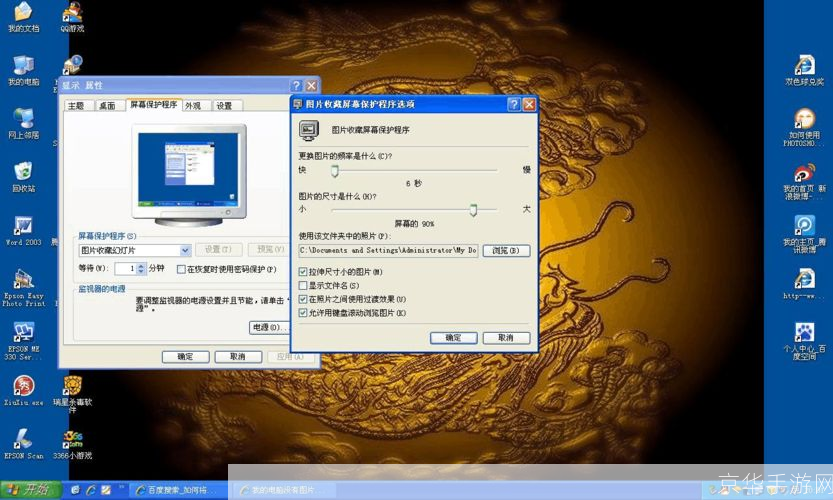The width and height of the screenshot is (833, 500).
Task: Click the picture change frequency slider thumb
Action: pyautogui.click(x=335, y=171)
